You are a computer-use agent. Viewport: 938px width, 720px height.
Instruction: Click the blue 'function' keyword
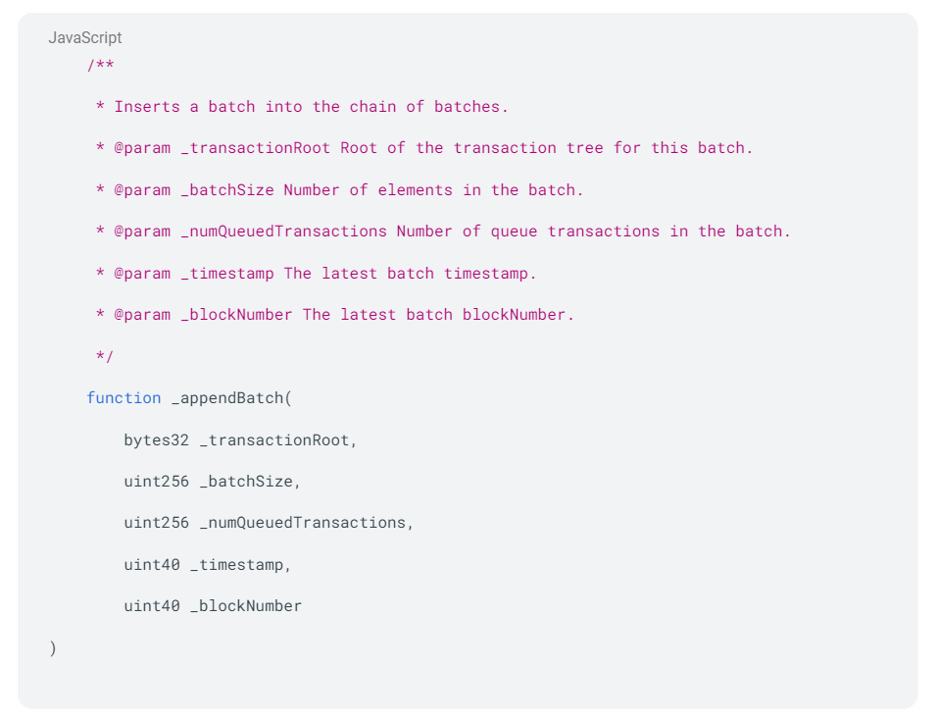123,398
